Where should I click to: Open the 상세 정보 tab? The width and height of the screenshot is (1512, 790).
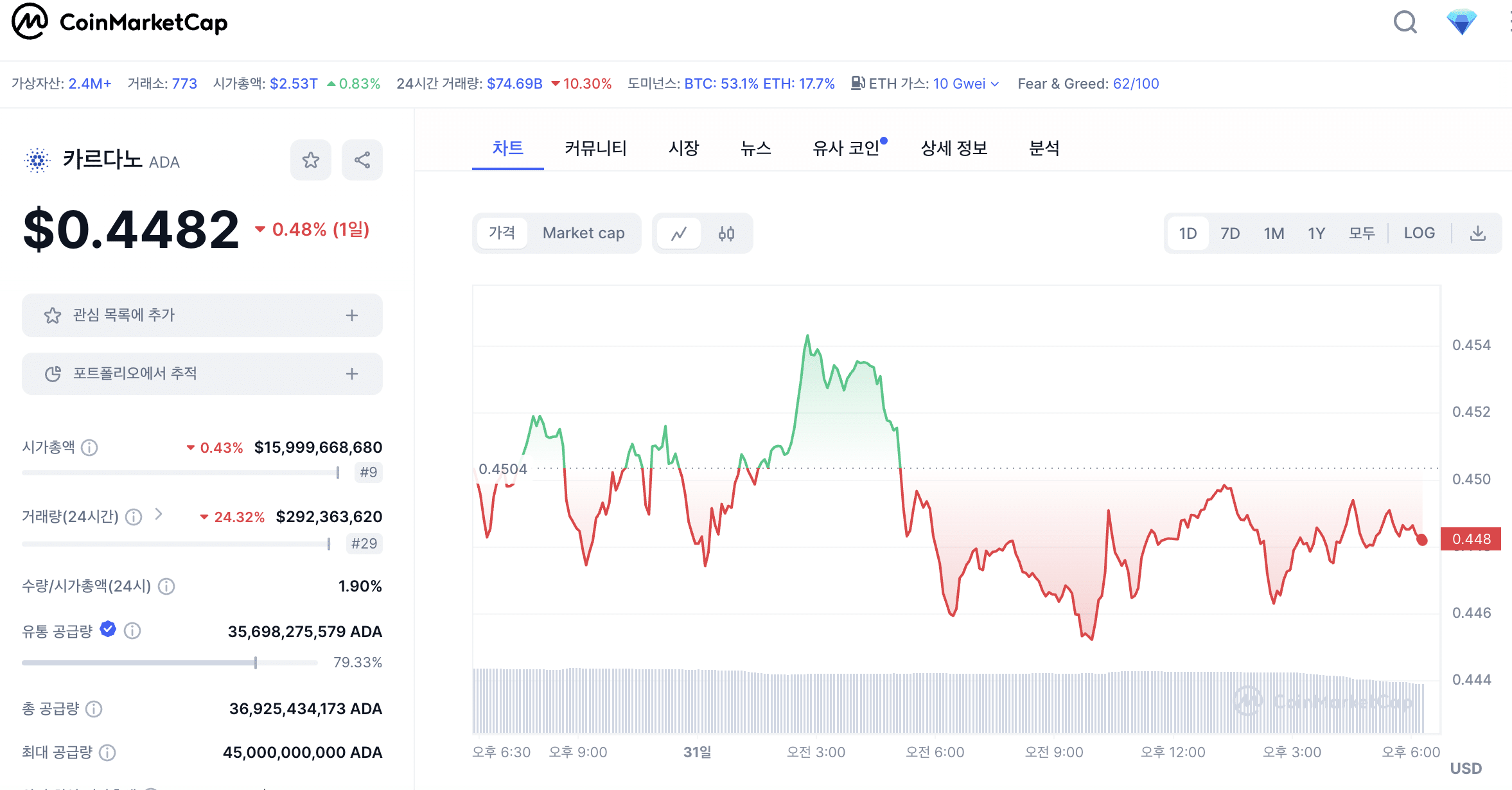[x=954, y=148]
